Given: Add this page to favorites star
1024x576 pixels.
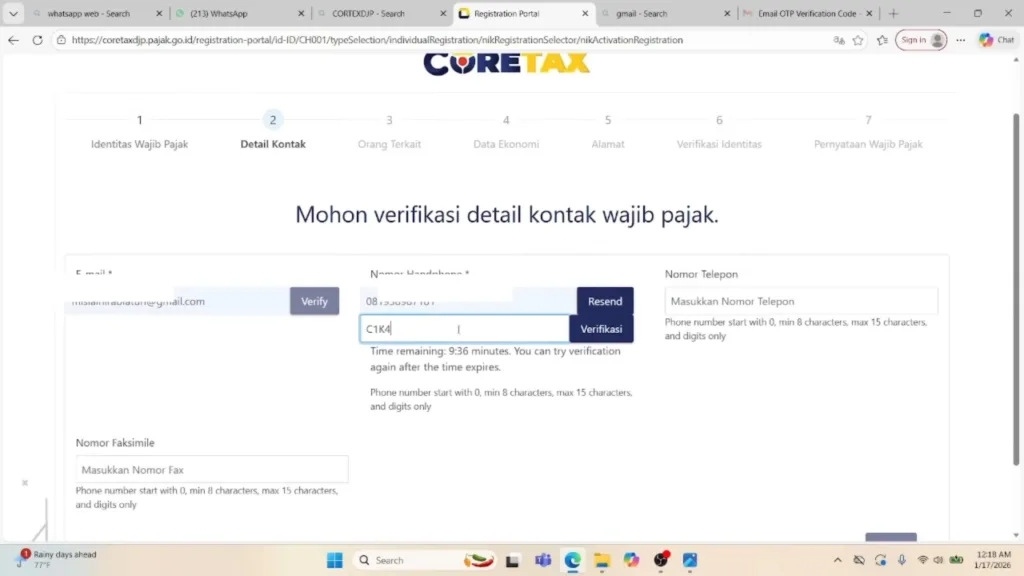Looking at the screenshot, I should (x=858, y=40).
